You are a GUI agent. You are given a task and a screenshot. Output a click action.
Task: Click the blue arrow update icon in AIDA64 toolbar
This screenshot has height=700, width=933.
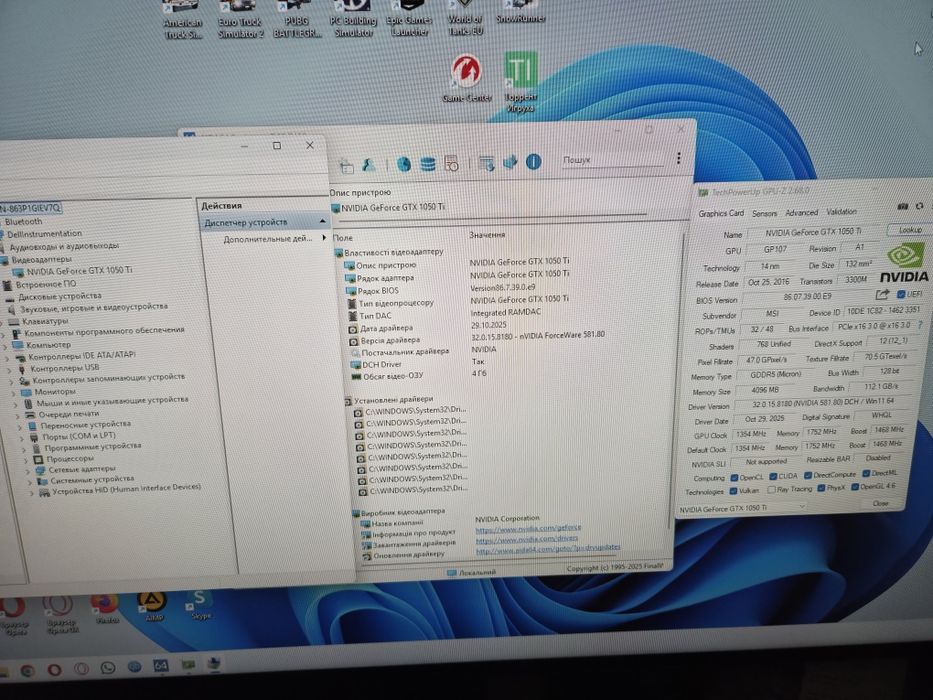point(510,162)
